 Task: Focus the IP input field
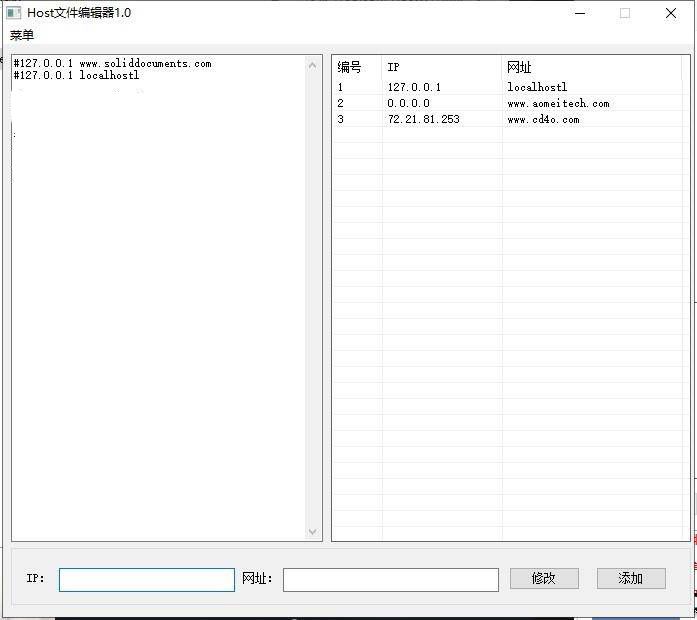(147, 580)
